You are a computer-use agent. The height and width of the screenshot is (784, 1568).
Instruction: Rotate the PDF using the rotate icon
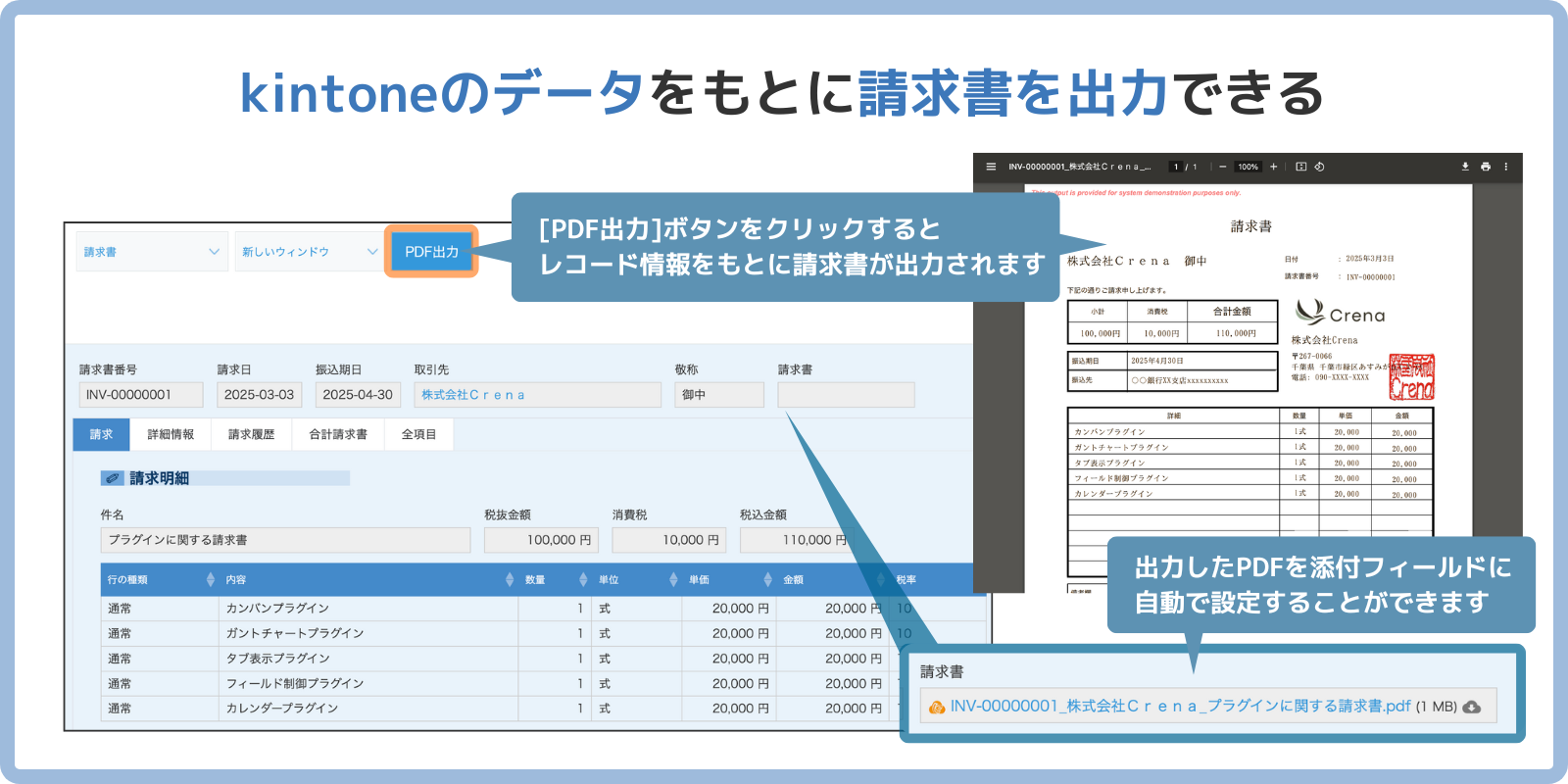pos(1319,167)
